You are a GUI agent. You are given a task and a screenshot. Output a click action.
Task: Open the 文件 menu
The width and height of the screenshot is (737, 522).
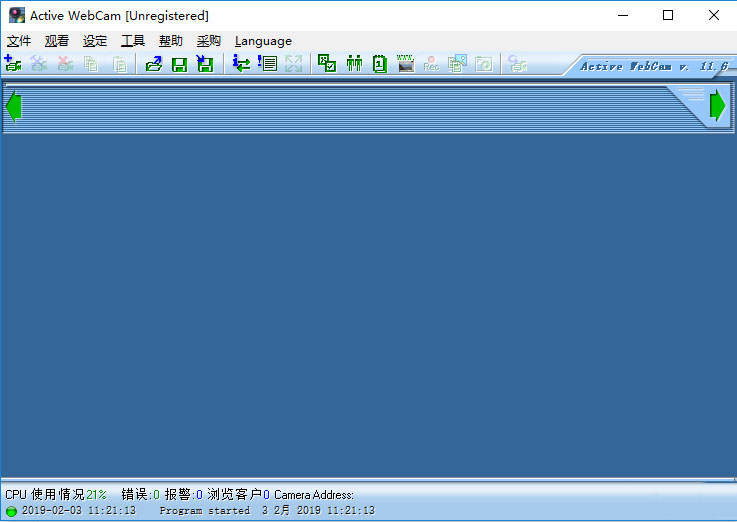pos(19,41)
